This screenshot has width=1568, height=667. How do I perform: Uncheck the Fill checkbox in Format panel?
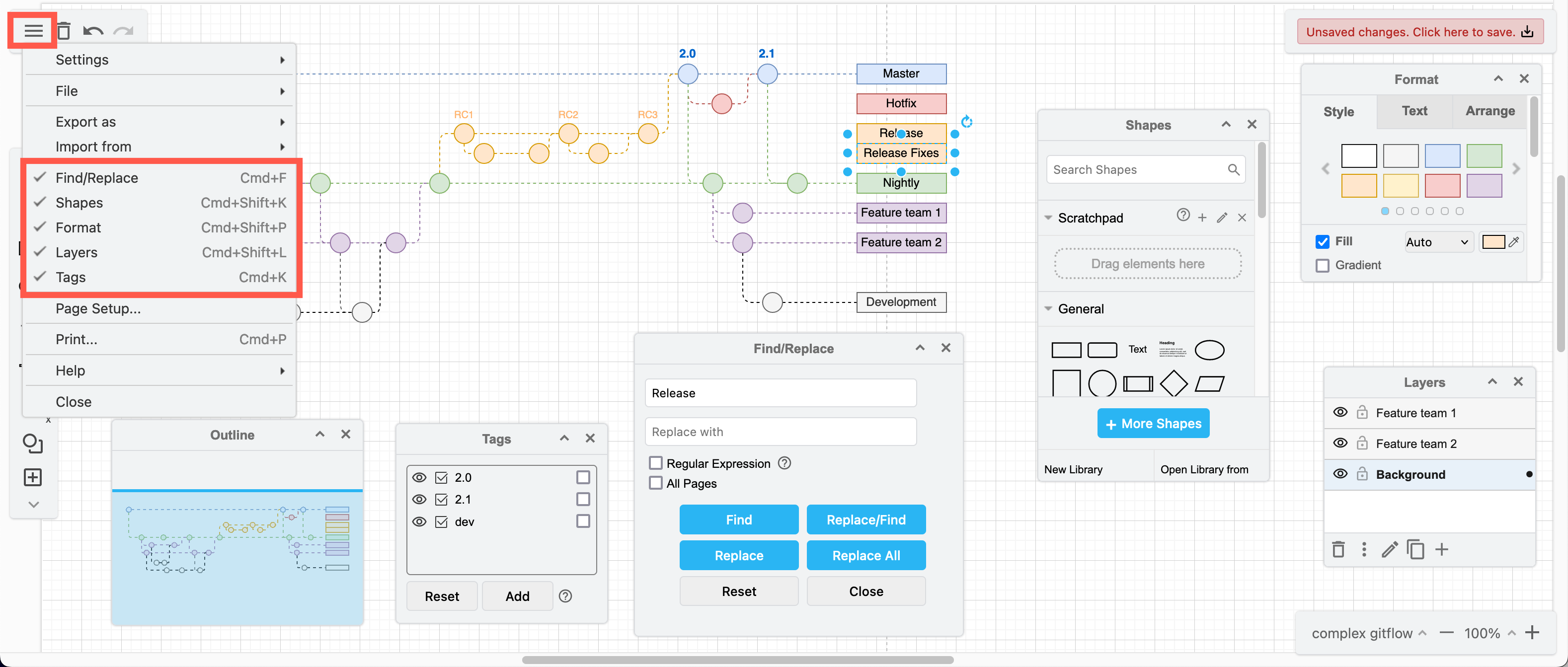(x=1322, y=241)
